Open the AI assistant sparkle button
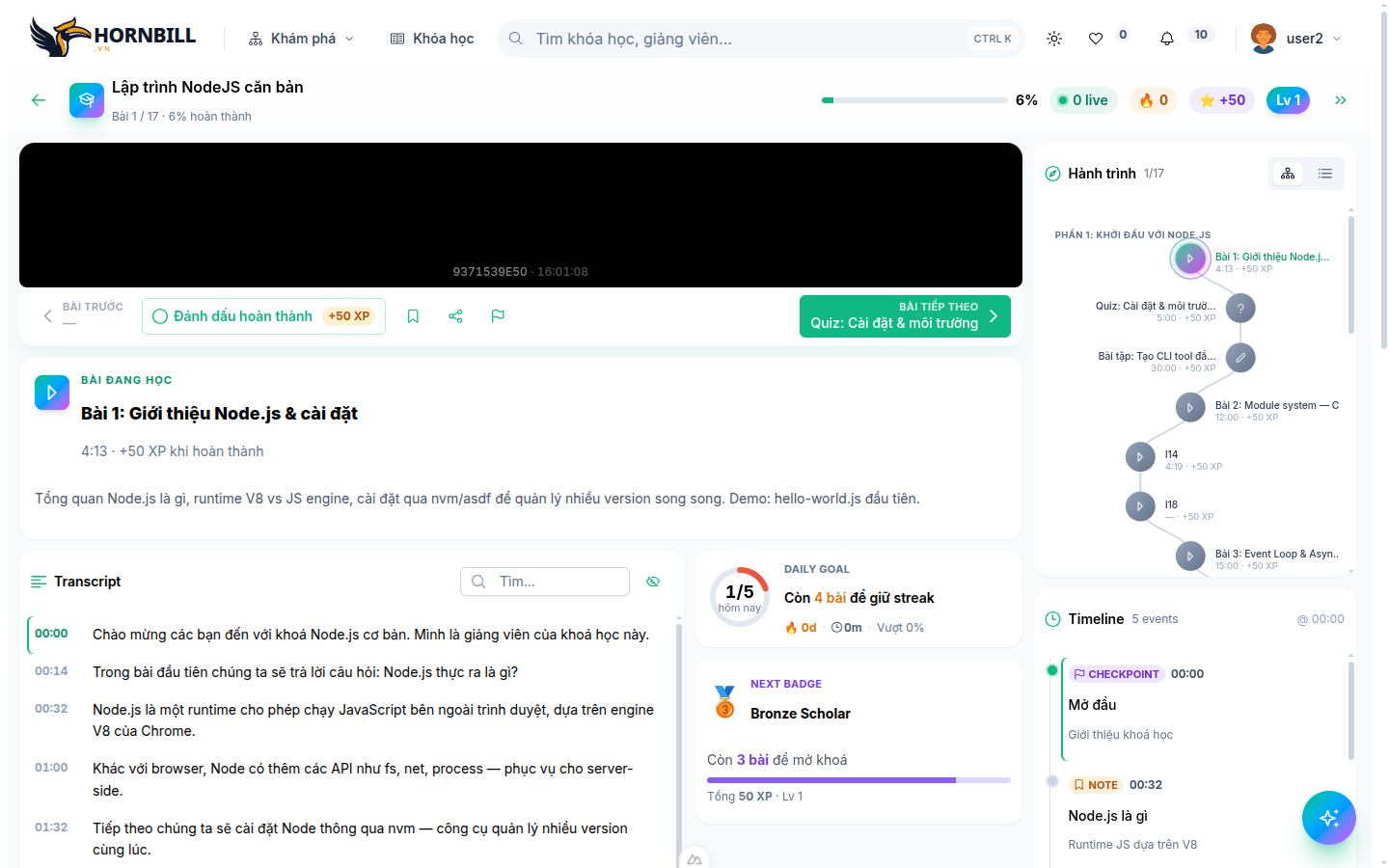 tap(1329, 818)
